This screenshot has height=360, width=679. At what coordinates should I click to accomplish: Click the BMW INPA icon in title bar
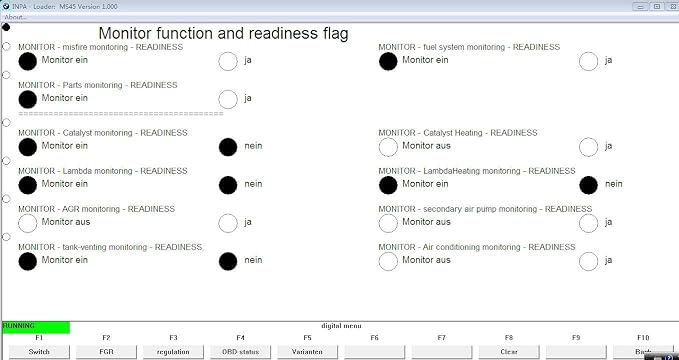6,6
